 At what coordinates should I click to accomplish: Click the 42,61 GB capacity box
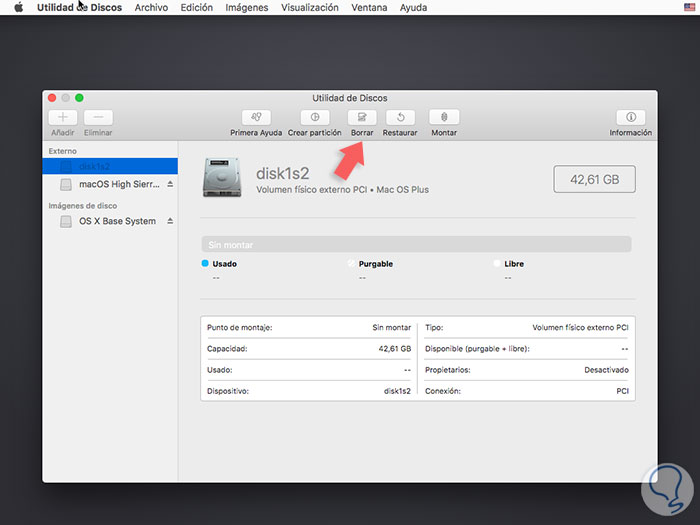[x=595, y=179]
